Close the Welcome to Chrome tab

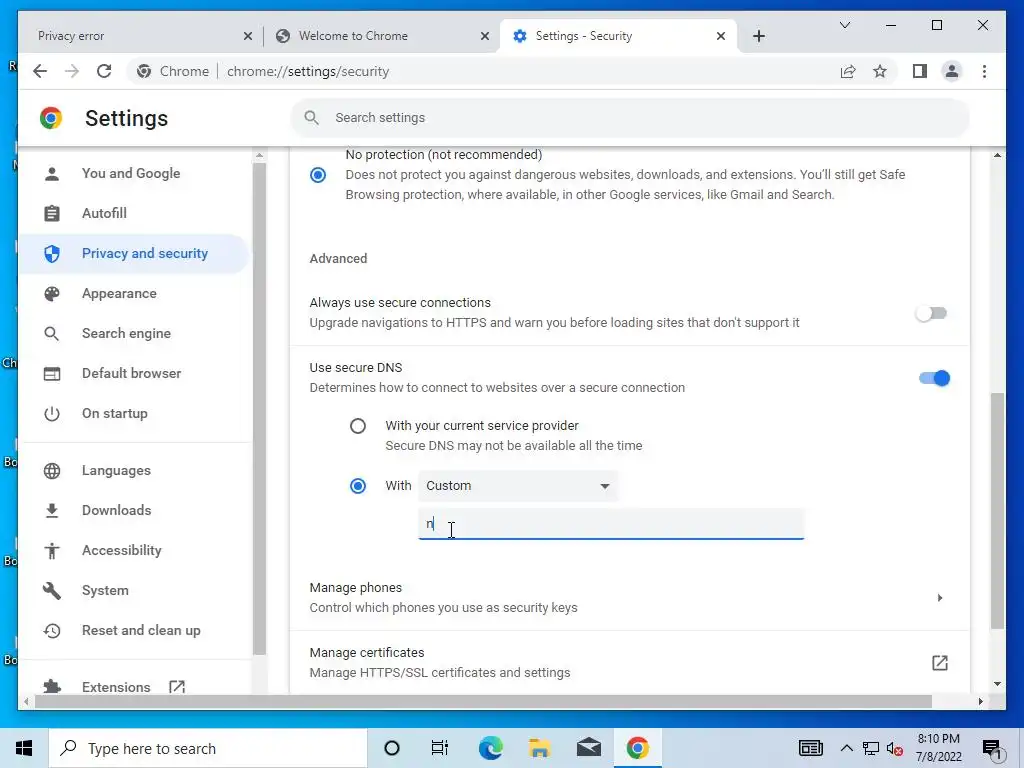click(x=485, y=36)
